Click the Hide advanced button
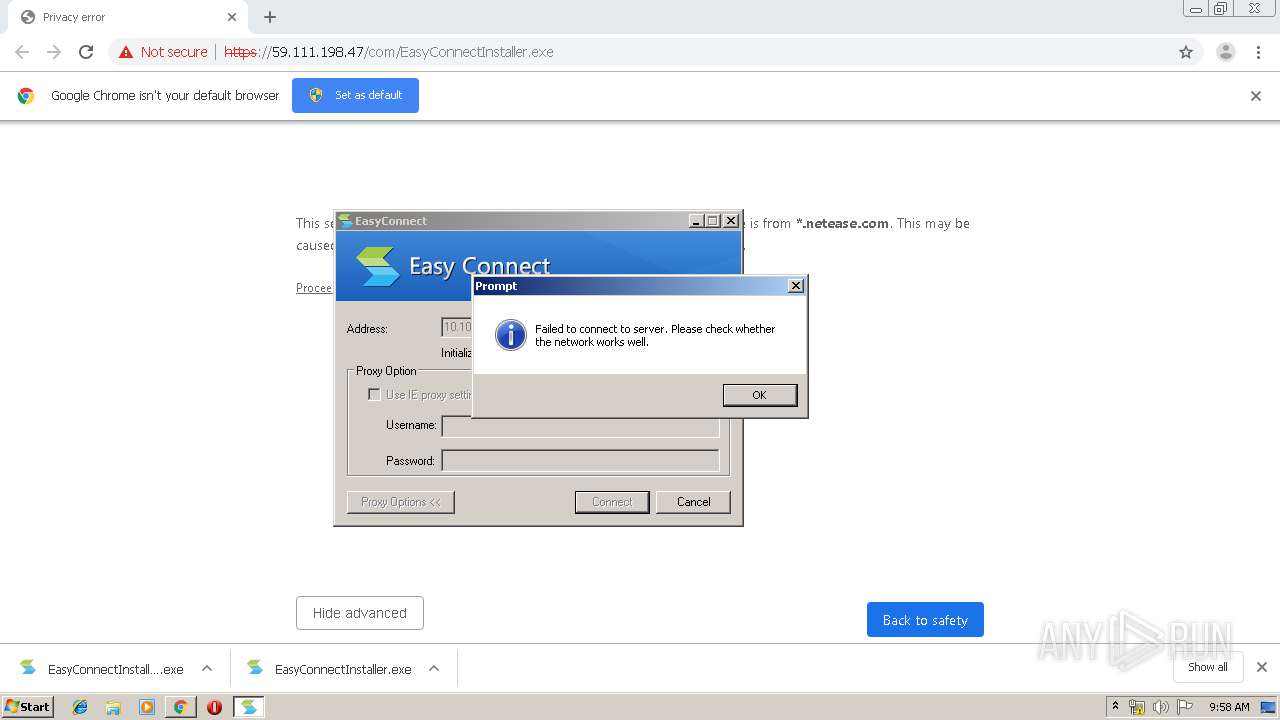Viewport: 1280px width, 720px height. (x=360, y=613)
